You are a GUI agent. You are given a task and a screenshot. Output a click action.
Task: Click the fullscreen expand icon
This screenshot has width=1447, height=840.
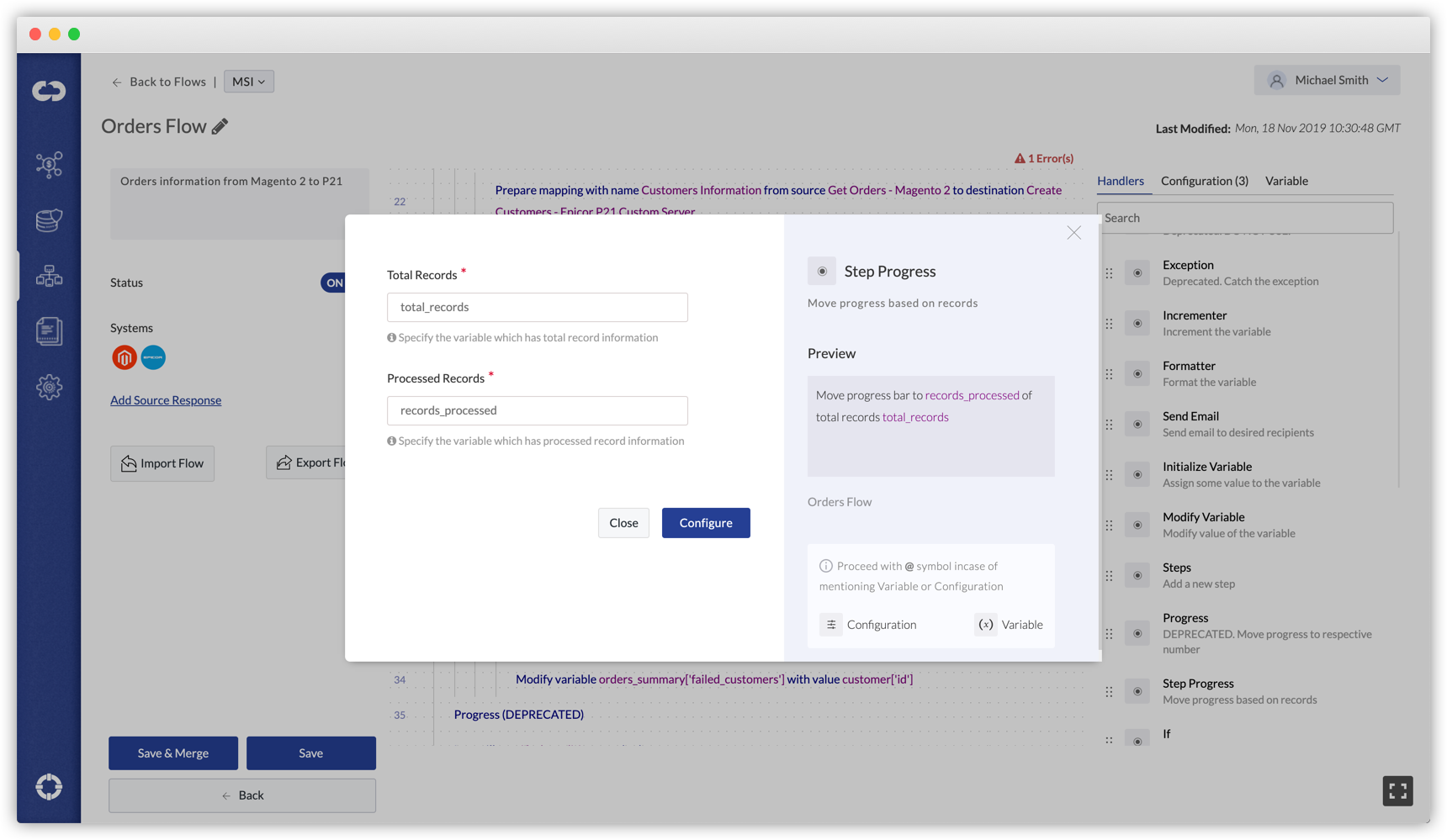point(1397,791)
